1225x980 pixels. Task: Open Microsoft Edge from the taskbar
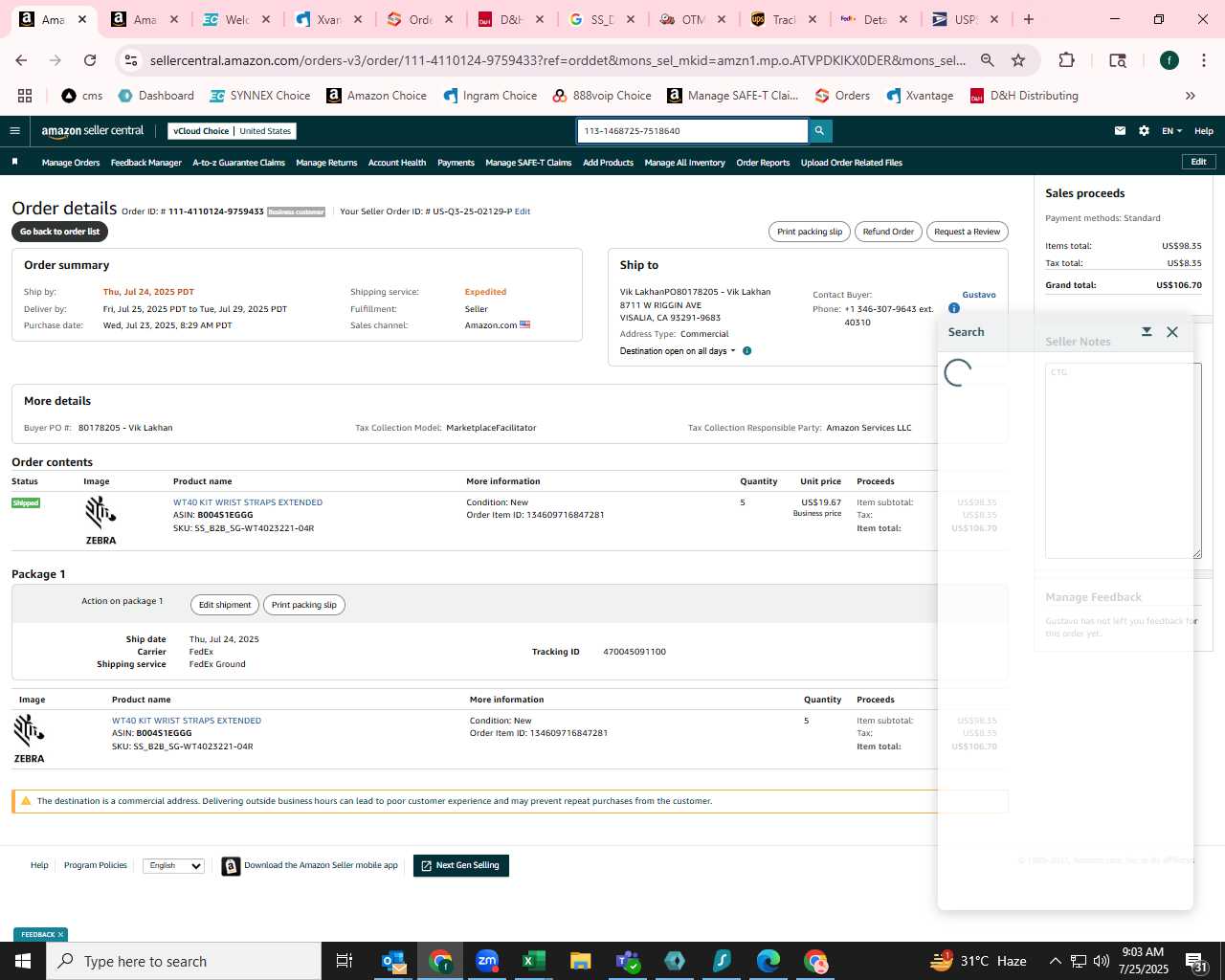pyautogui.click(x=768, y=961)
